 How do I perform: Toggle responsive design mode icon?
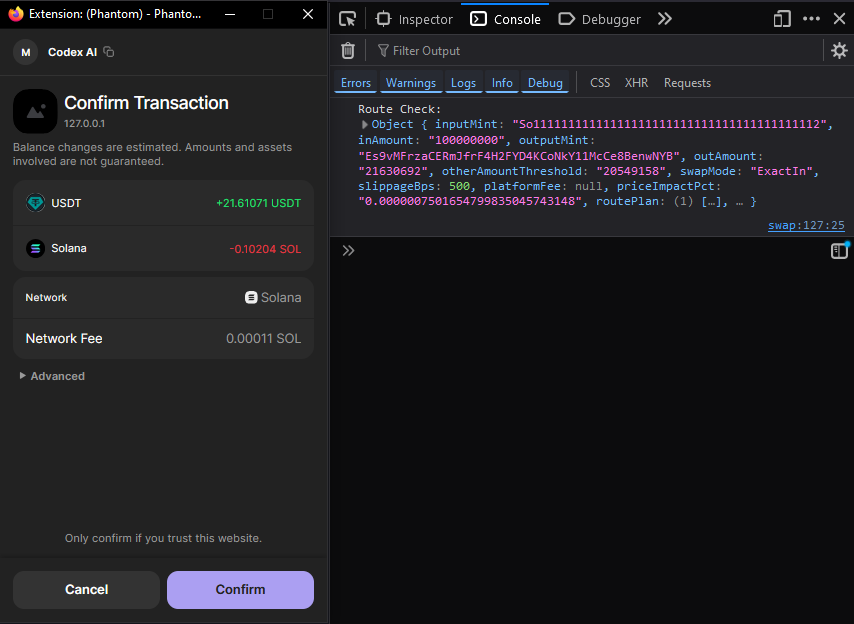point(782,19)
